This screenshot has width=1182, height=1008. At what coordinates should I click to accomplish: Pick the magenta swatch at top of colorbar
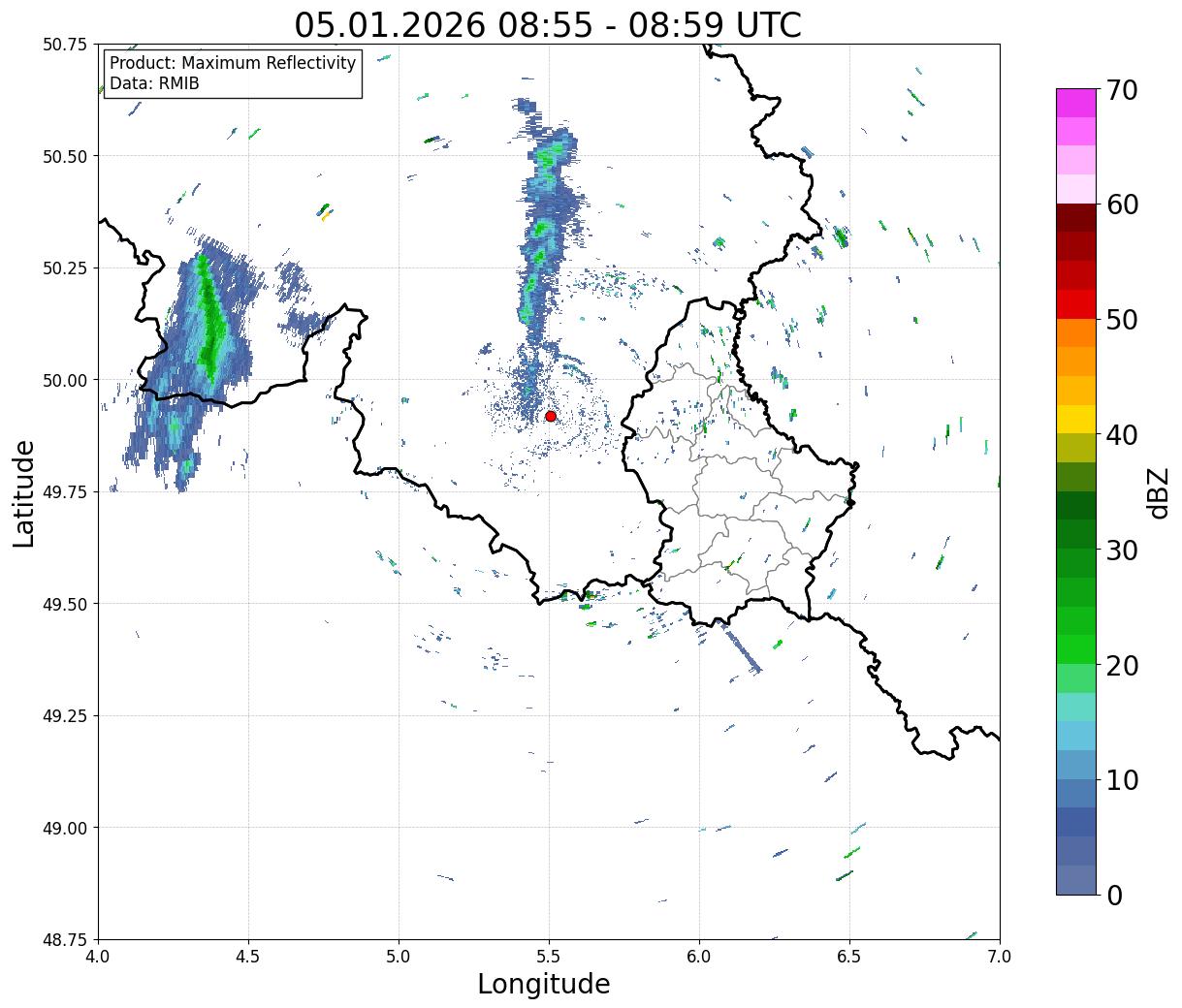(1076, 103)
